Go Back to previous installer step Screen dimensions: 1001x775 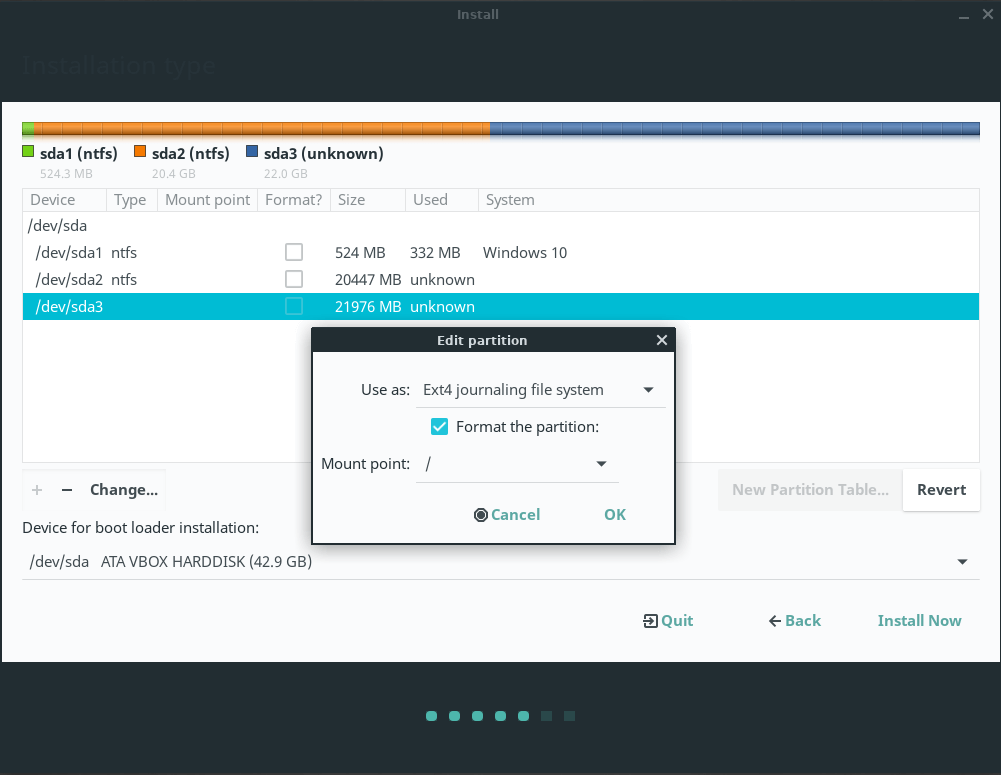pos(794,621)
